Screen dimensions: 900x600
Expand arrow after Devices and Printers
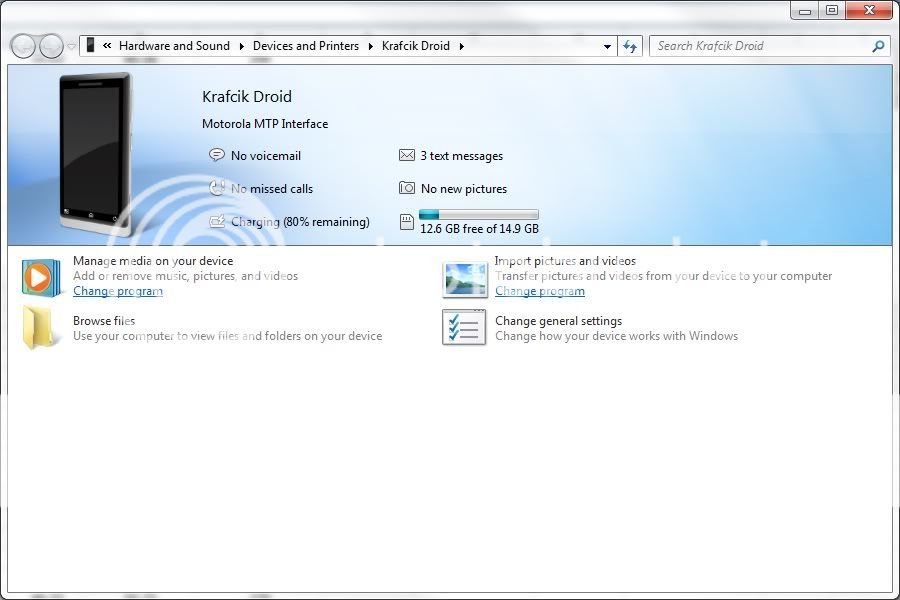point(370,46)
